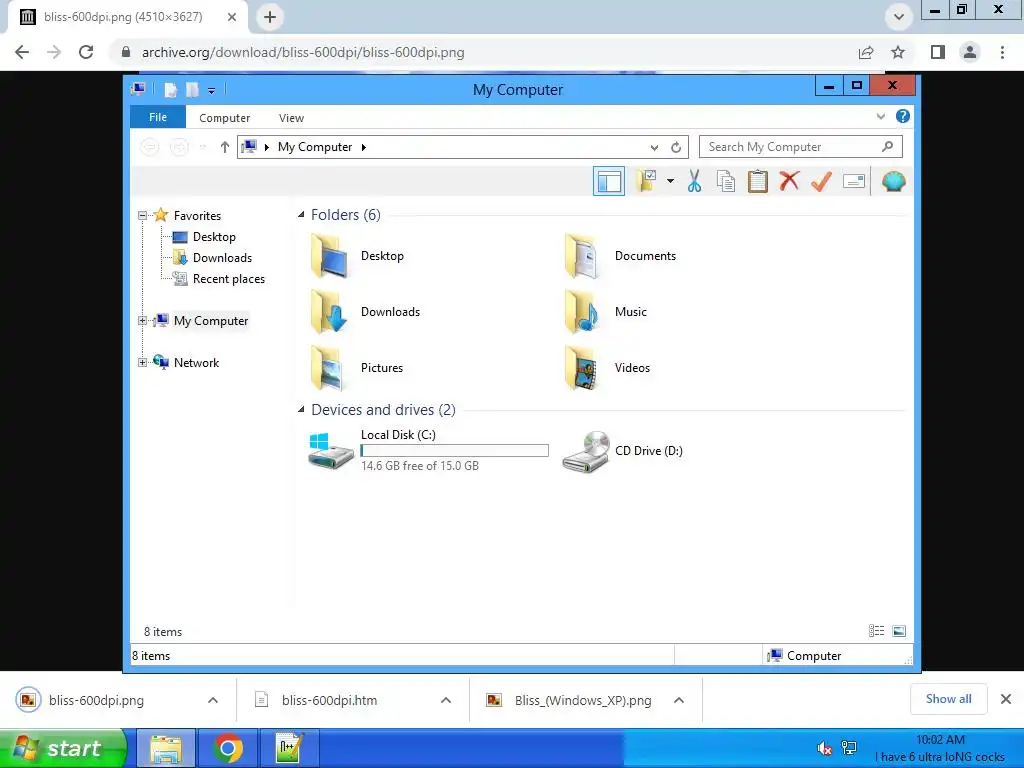Screen dimensions: 1024x768
Task: Collapse the Devices and drives (2) group
Action: tap(301, 409)
